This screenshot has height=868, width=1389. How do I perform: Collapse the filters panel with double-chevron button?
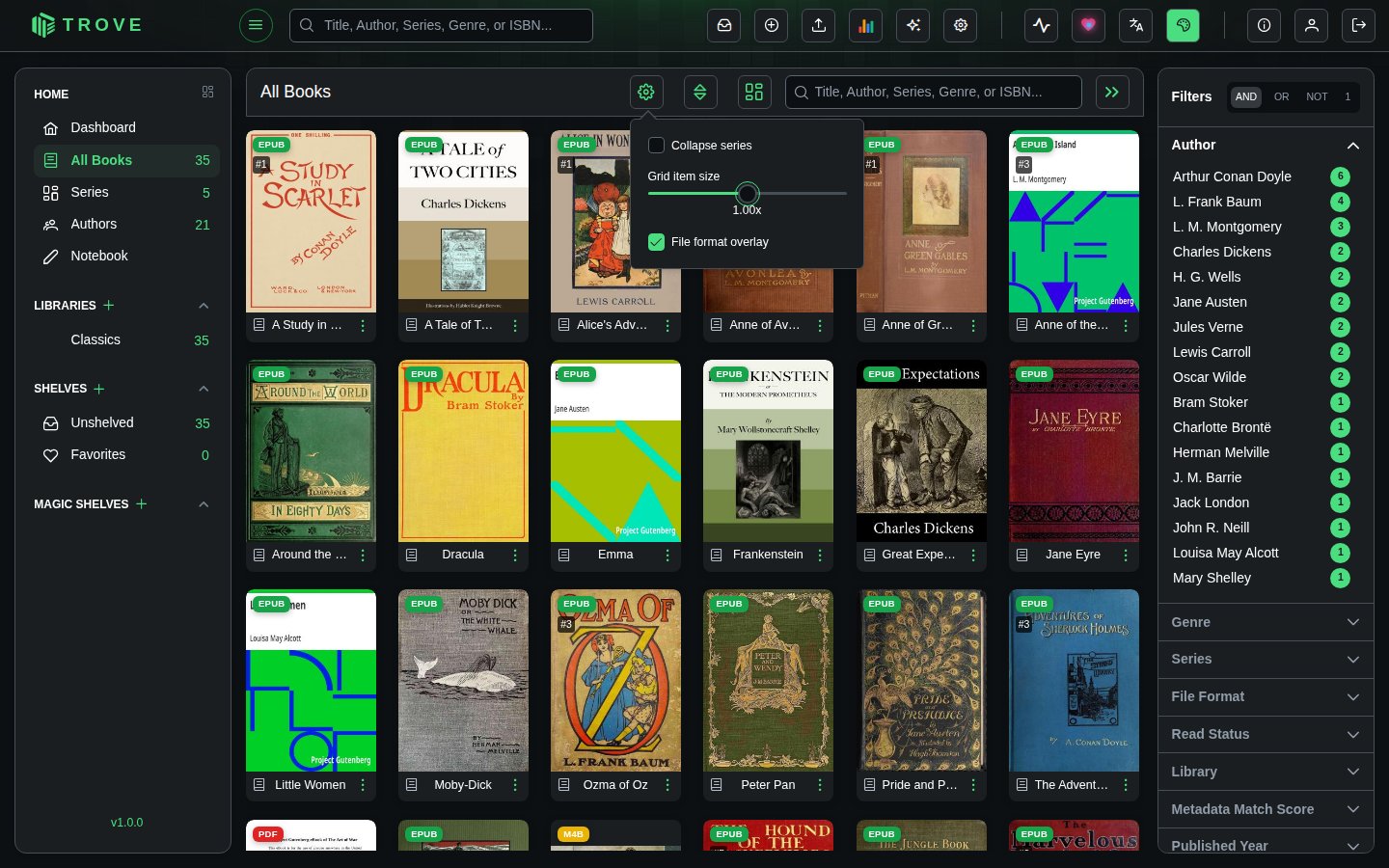click(x=1112, y=92)
